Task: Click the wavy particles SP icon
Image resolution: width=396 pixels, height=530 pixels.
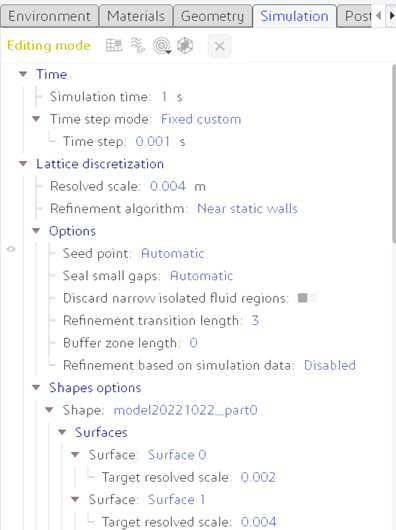Action: click(x=138, y=46)
